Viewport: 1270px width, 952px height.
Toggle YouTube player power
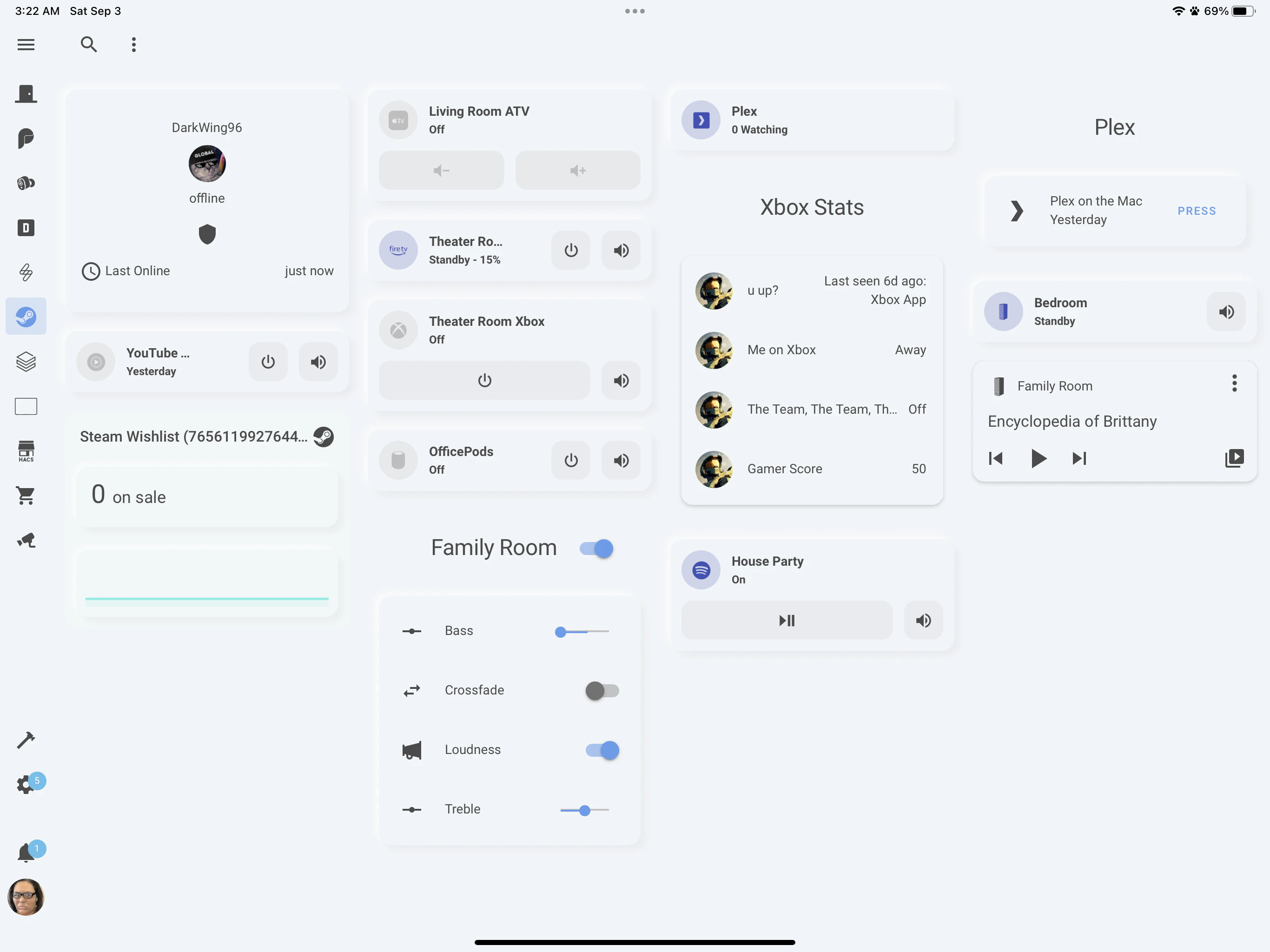coord(268,362)
